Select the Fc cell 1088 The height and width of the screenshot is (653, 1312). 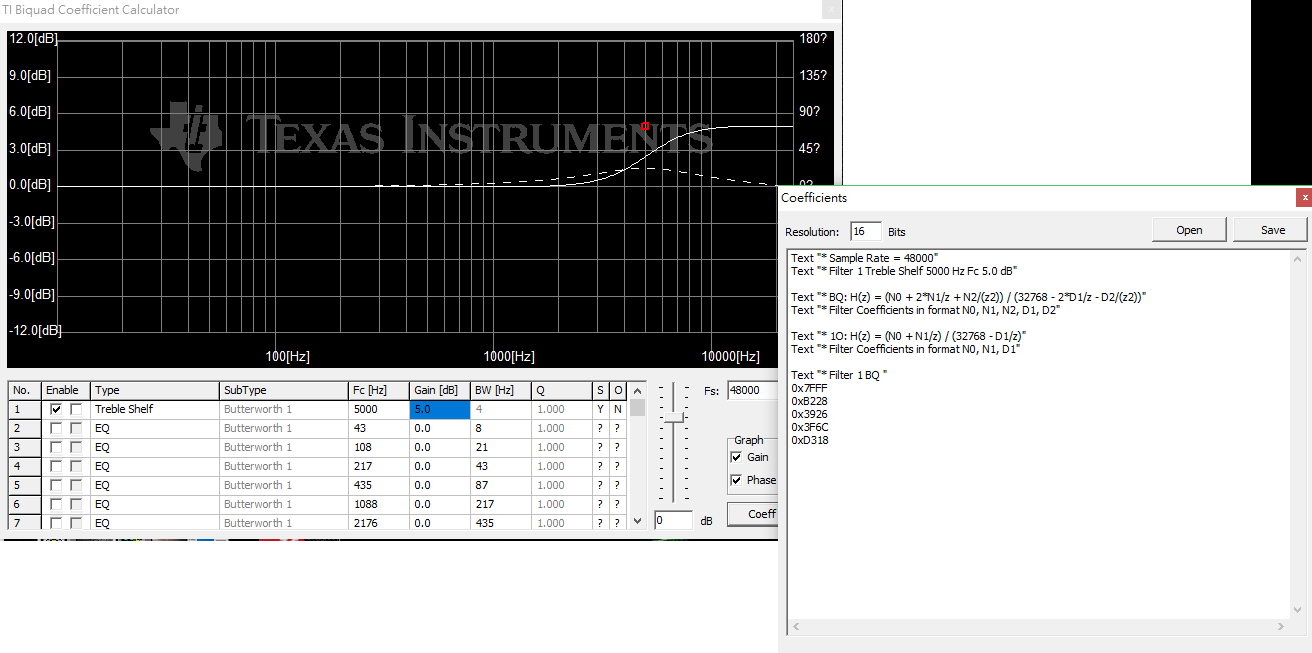(x=379, y=504)
